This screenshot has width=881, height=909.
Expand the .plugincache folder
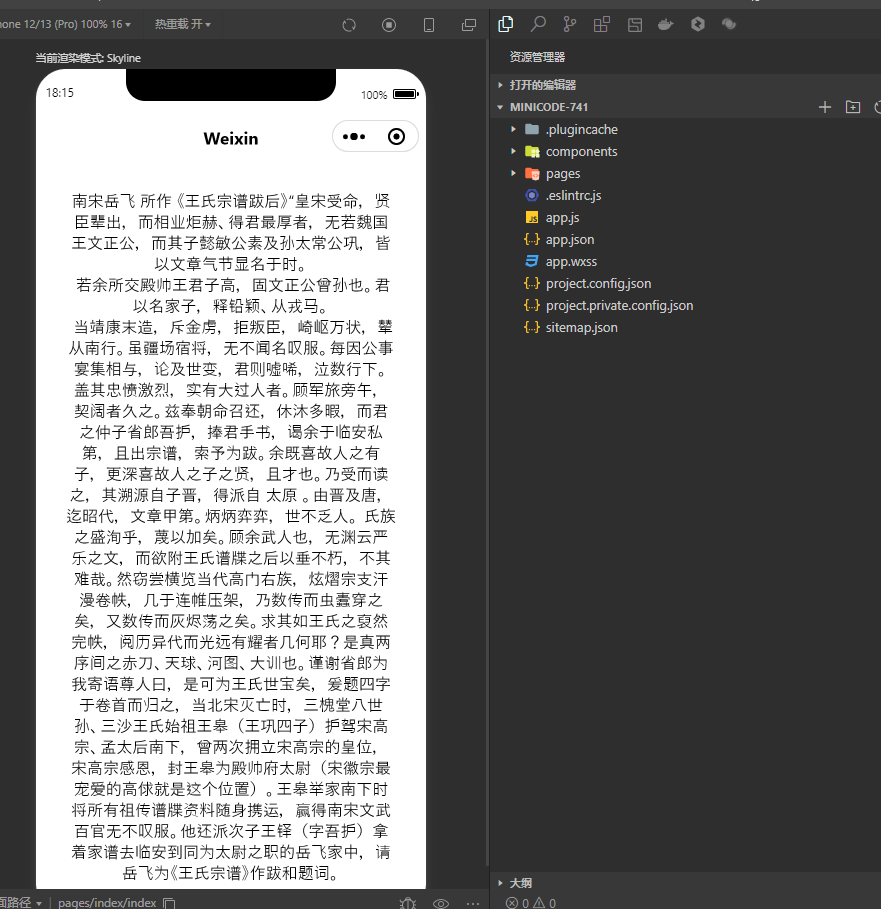tap(685, 129)
